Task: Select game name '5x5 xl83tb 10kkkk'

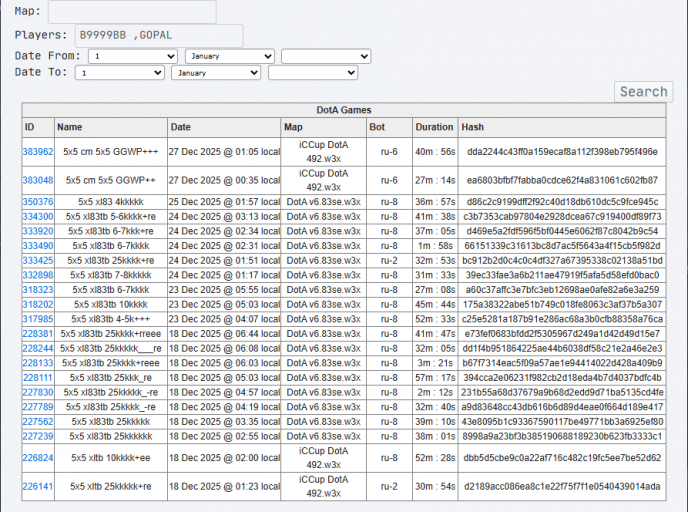Action: [x=111, y=304]
